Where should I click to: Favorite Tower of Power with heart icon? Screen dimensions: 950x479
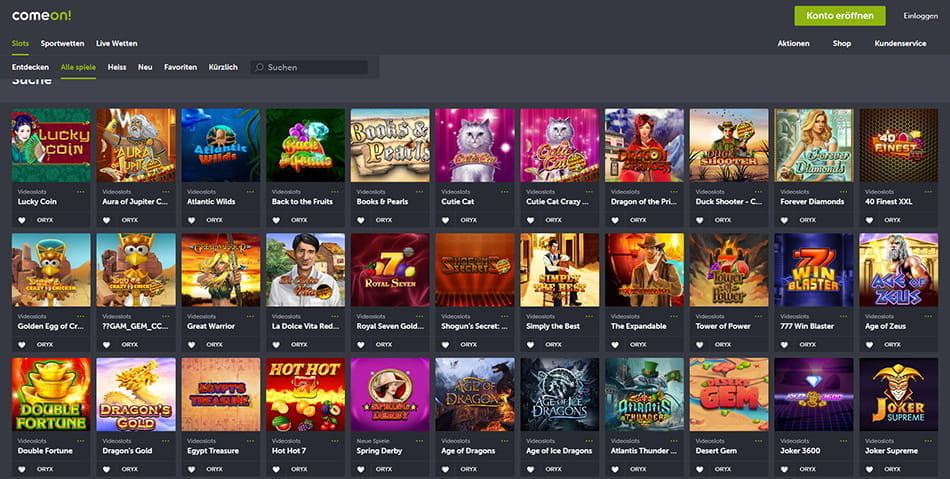point(700,345)
